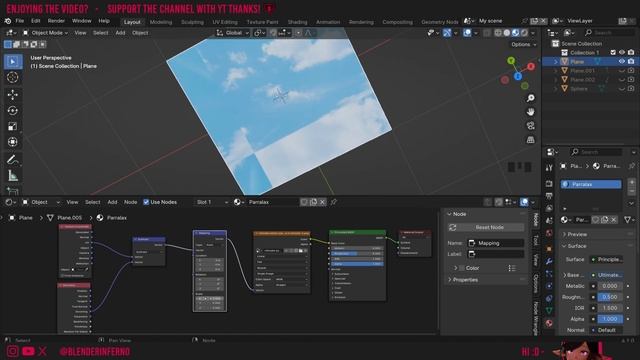Open the Render properties tab icon
This screenshot has width=640, height=360.
[x=549, y=184]
